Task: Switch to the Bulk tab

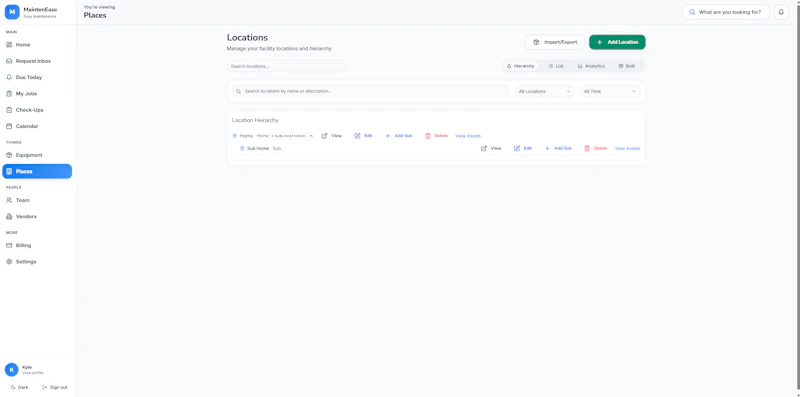Action: coord(627,66)
